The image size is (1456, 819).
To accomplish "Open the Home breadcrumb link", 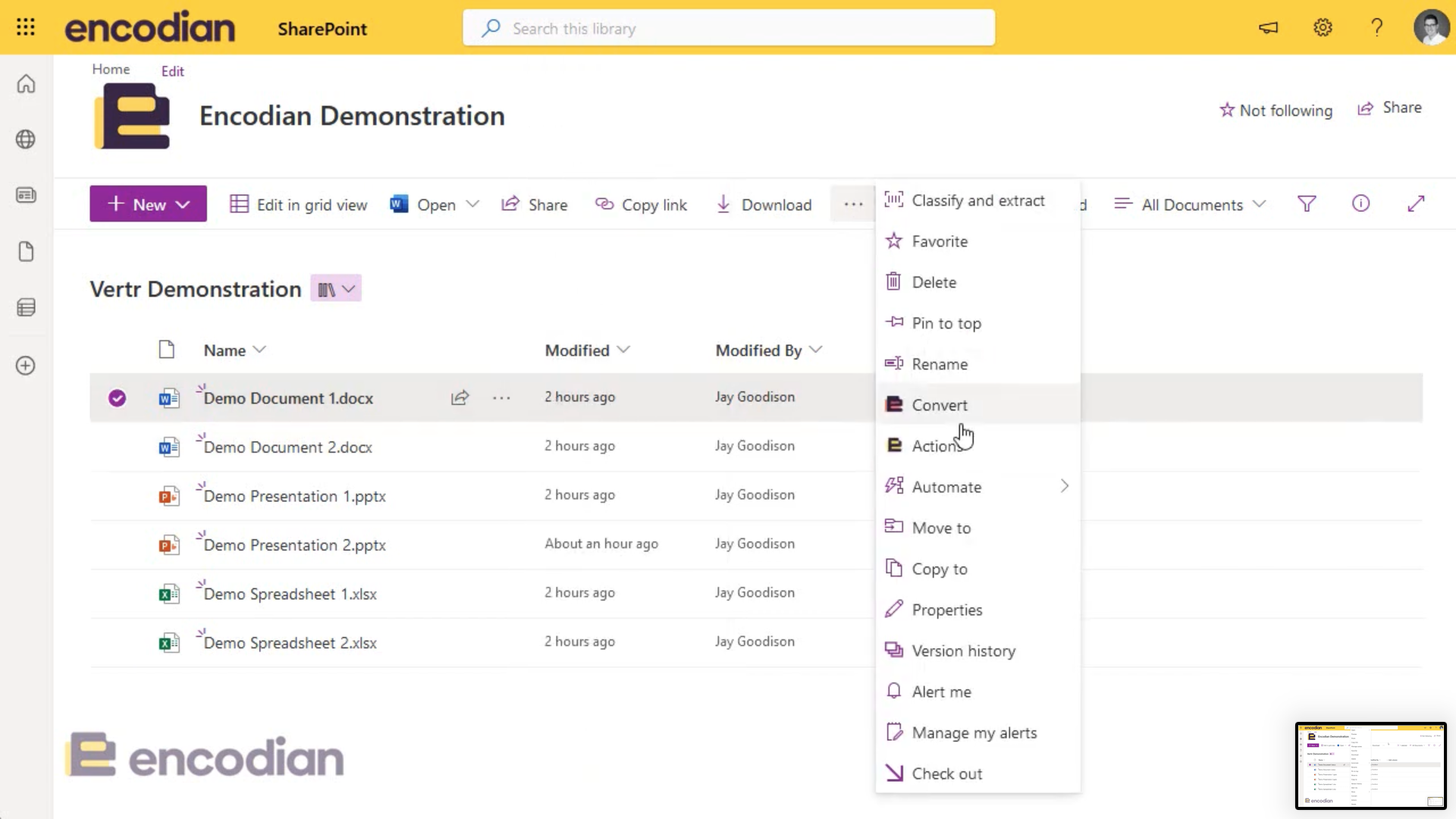I will pos(111,69).
